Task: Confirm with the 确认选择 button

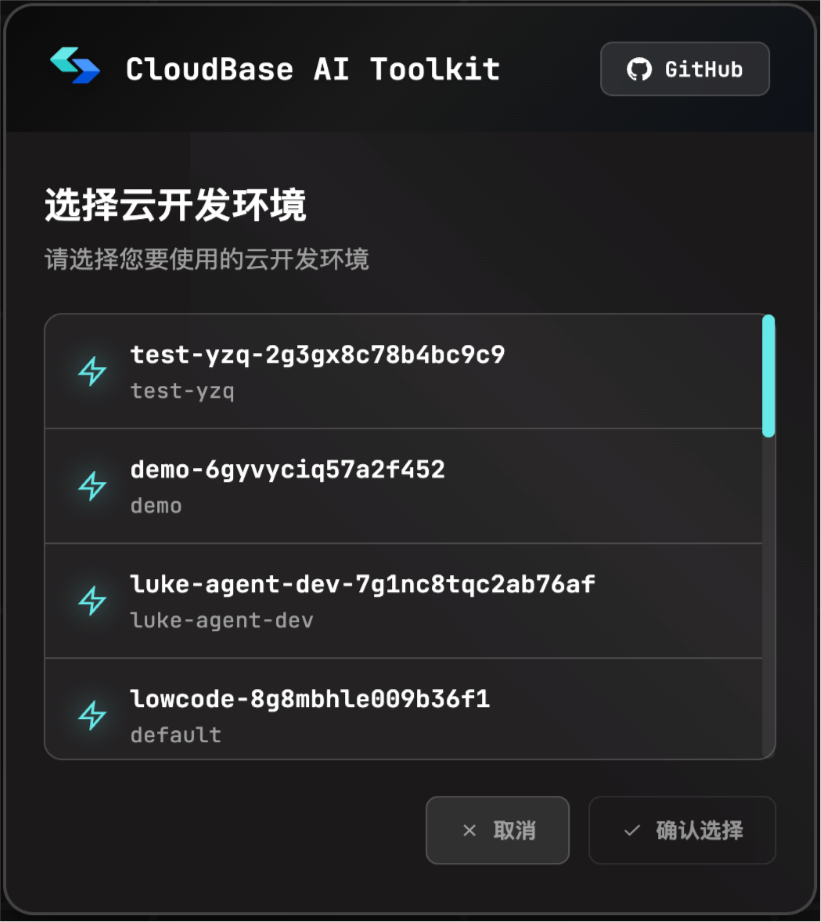Action: pos(682,830)
